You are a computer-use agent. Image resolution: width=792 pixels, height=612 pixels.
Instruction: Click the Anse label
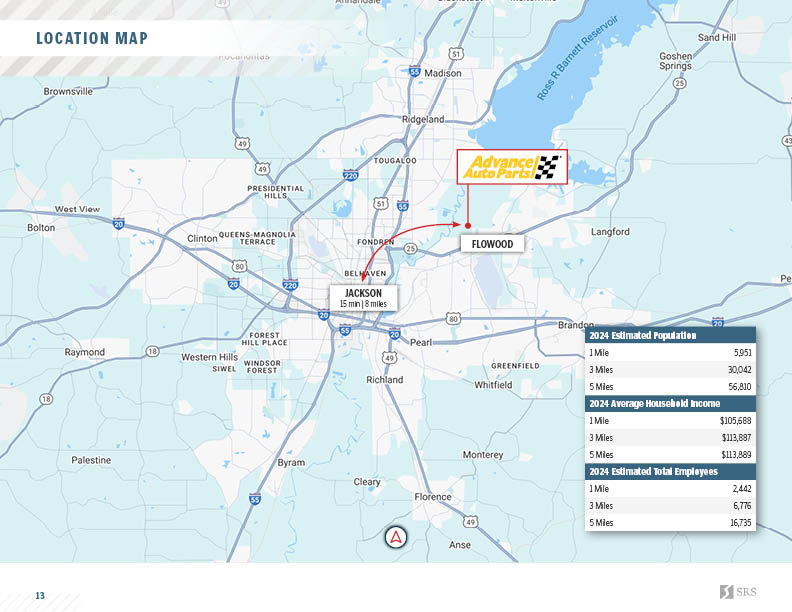[x=460, y=545]
